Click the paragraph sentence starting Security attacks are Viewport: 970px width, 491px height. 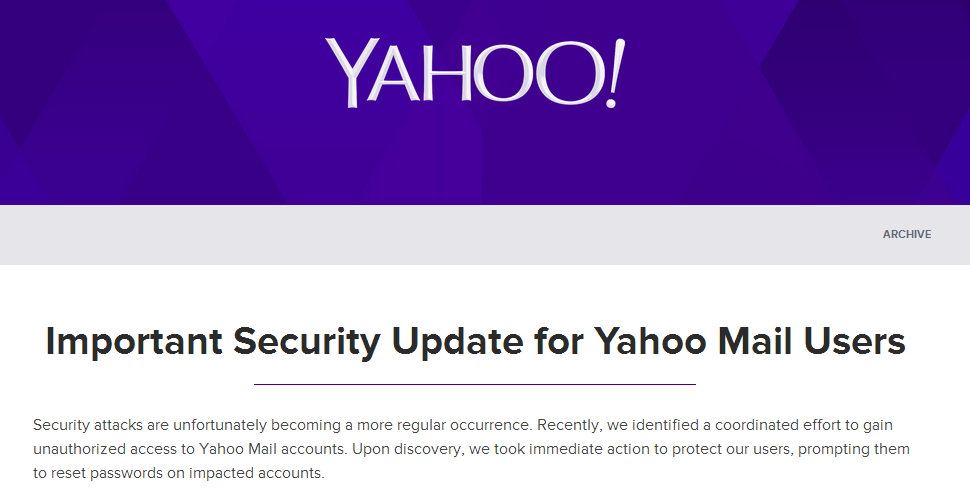coord(282,425)
